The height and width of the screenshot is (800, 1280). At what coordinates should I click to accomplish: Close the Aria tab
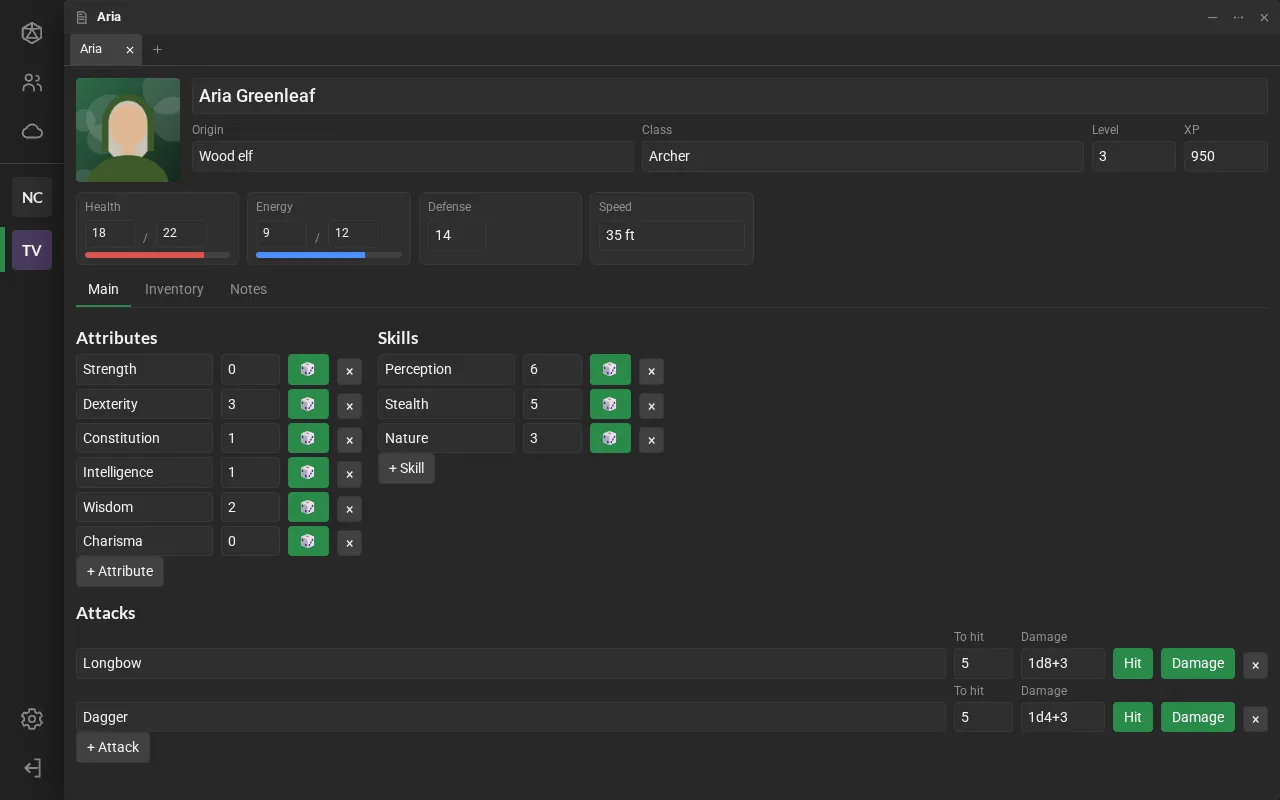pos(130,50)
